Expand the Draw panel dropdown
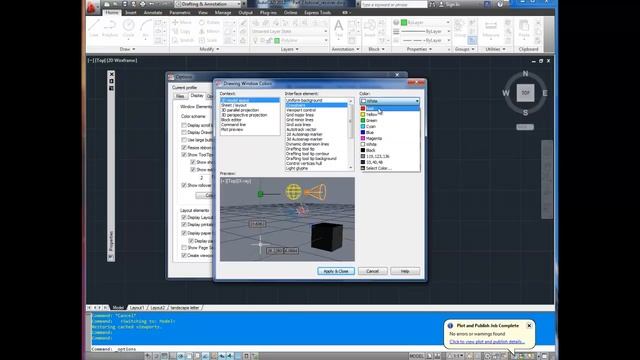640x360 pixels. [128, 49]
